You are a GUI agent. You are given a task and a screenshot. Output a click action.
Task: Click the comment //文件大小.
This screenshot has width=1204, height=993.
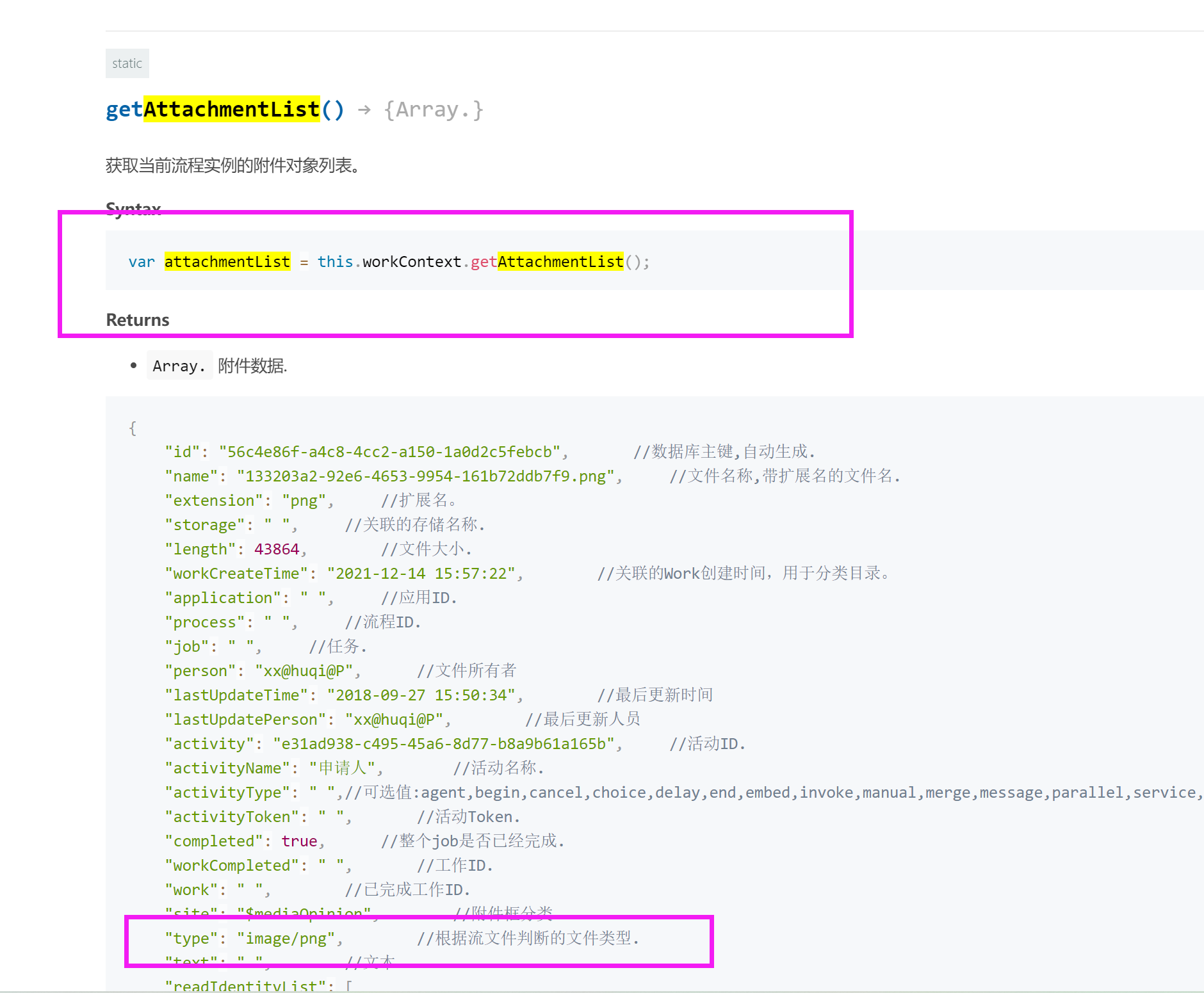pyautogui.click(x=427, y=549)
